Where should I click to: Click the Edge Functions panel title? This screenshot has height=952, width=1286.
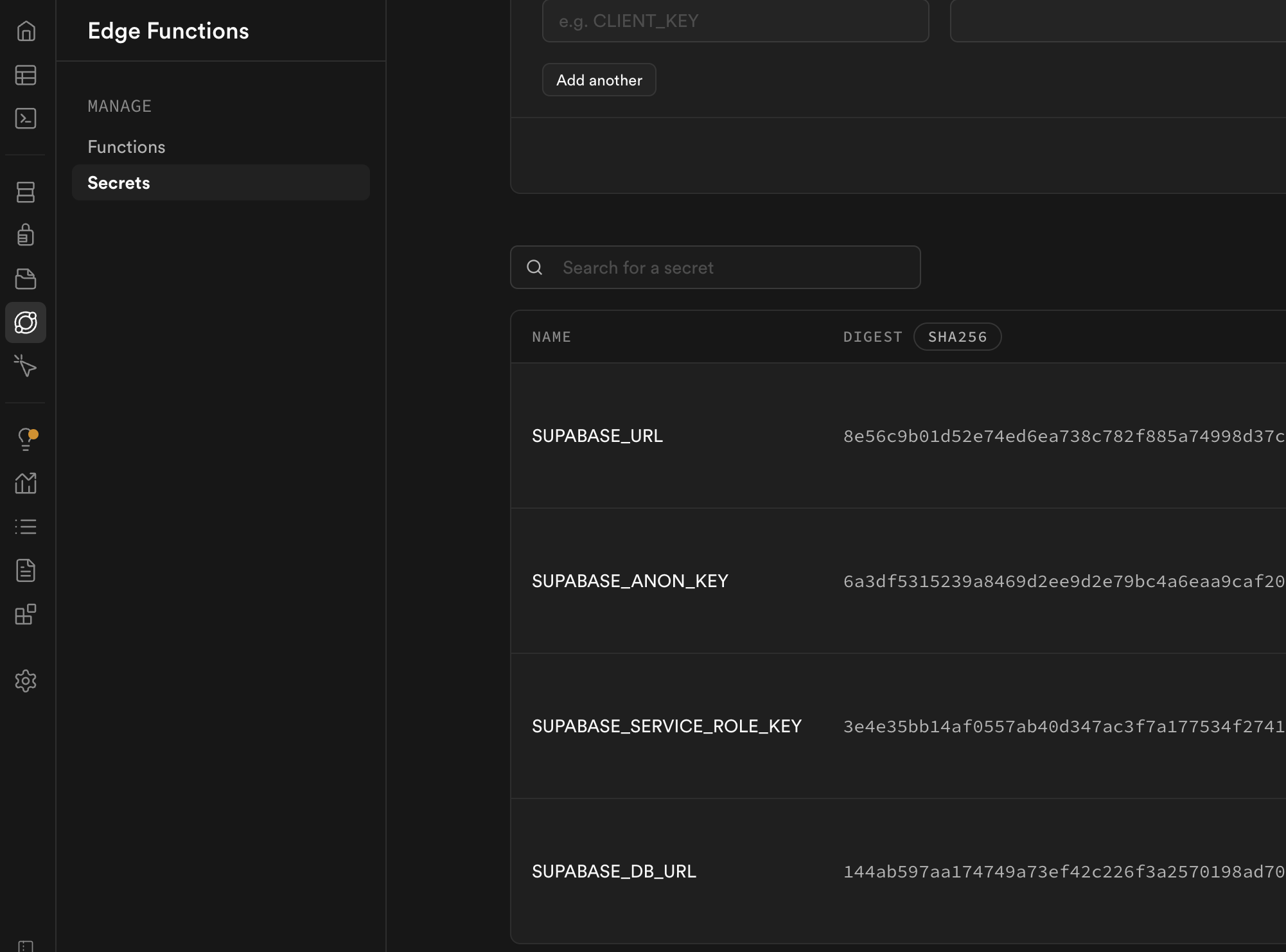click(168, 31)
